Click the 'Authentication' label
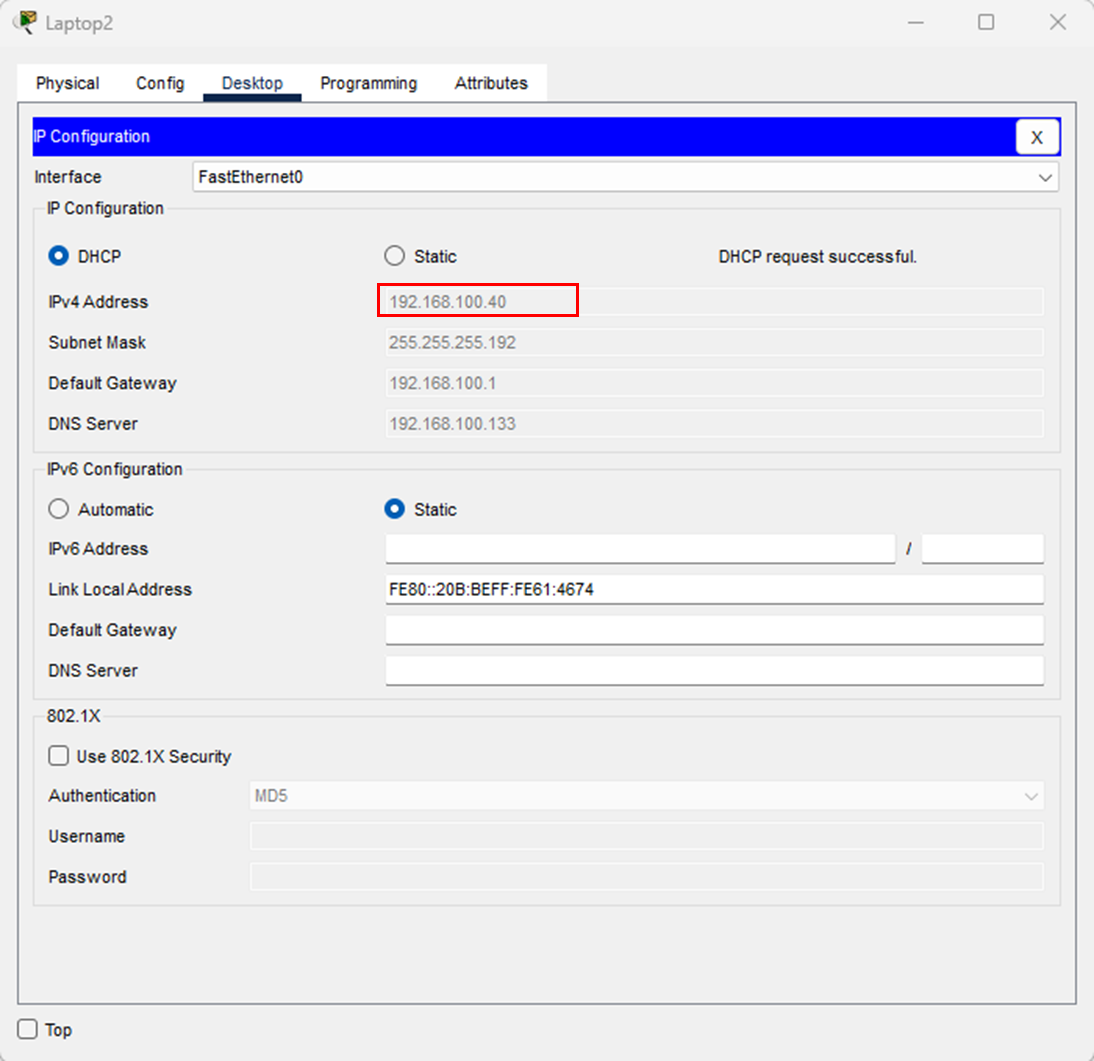The height and width of the screenshot is (1061, 1094). pos(102,796)
